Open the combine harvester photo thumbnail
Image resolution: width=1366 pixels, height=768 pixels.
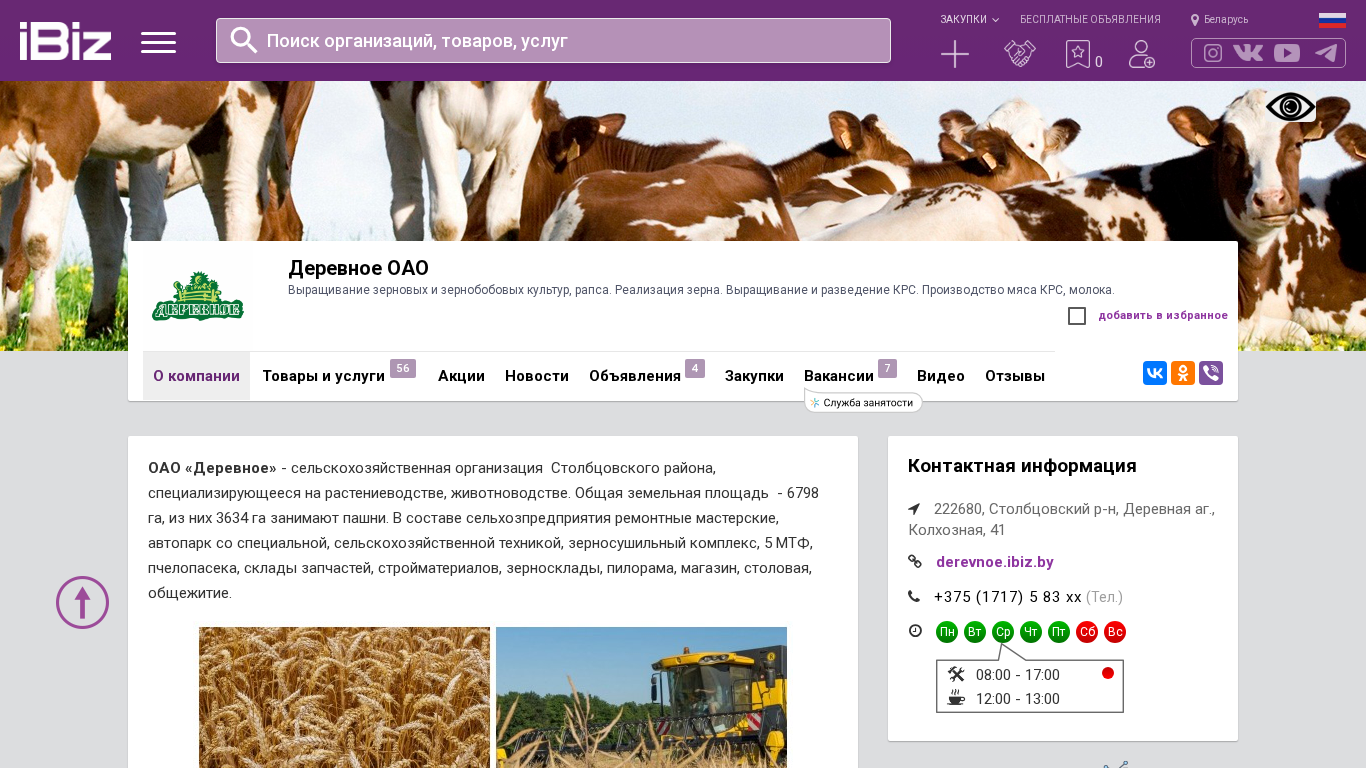pyautogui.click(x=641, y=697)
